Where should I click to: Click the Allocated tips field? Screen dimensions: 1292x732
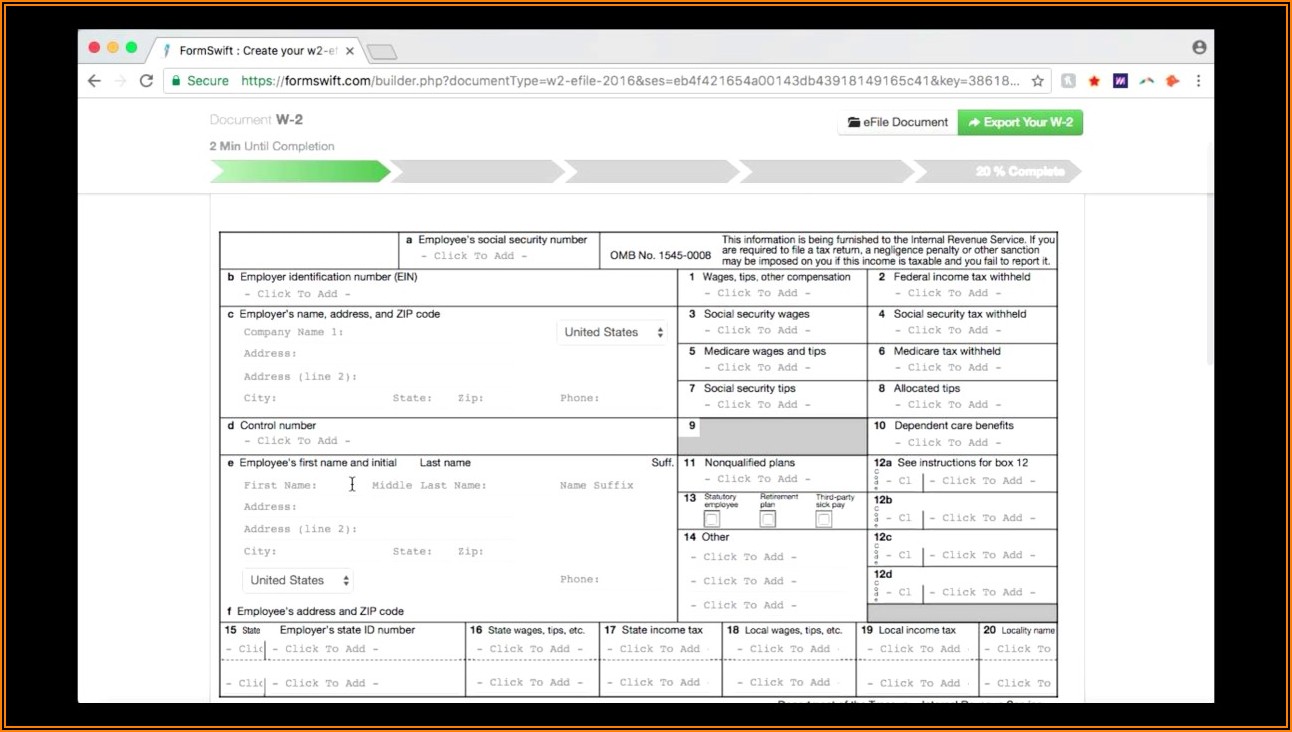[948, 404]
